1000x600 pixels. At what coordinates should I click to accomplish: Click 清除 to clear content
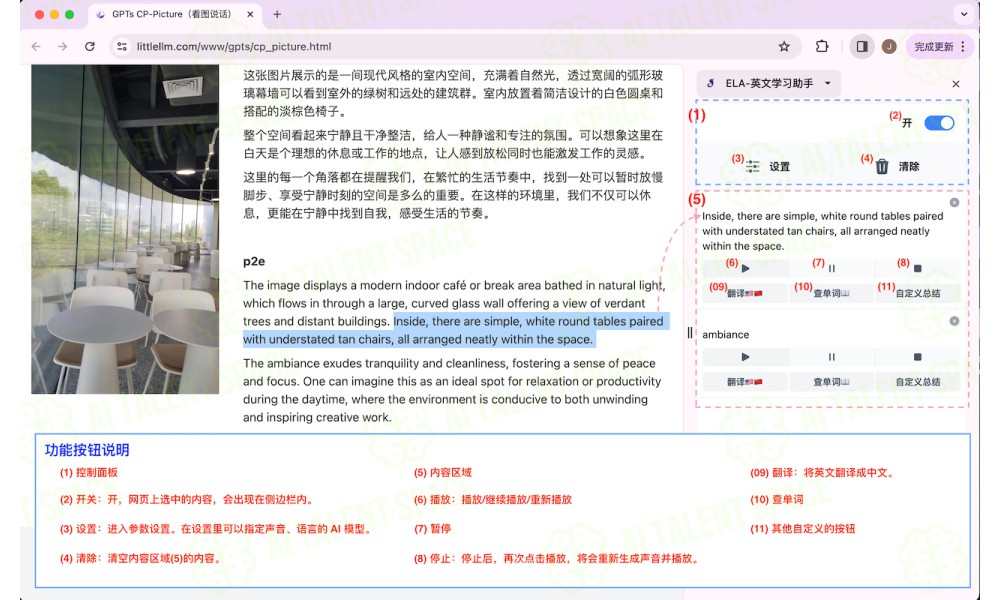tap(897, 166)
